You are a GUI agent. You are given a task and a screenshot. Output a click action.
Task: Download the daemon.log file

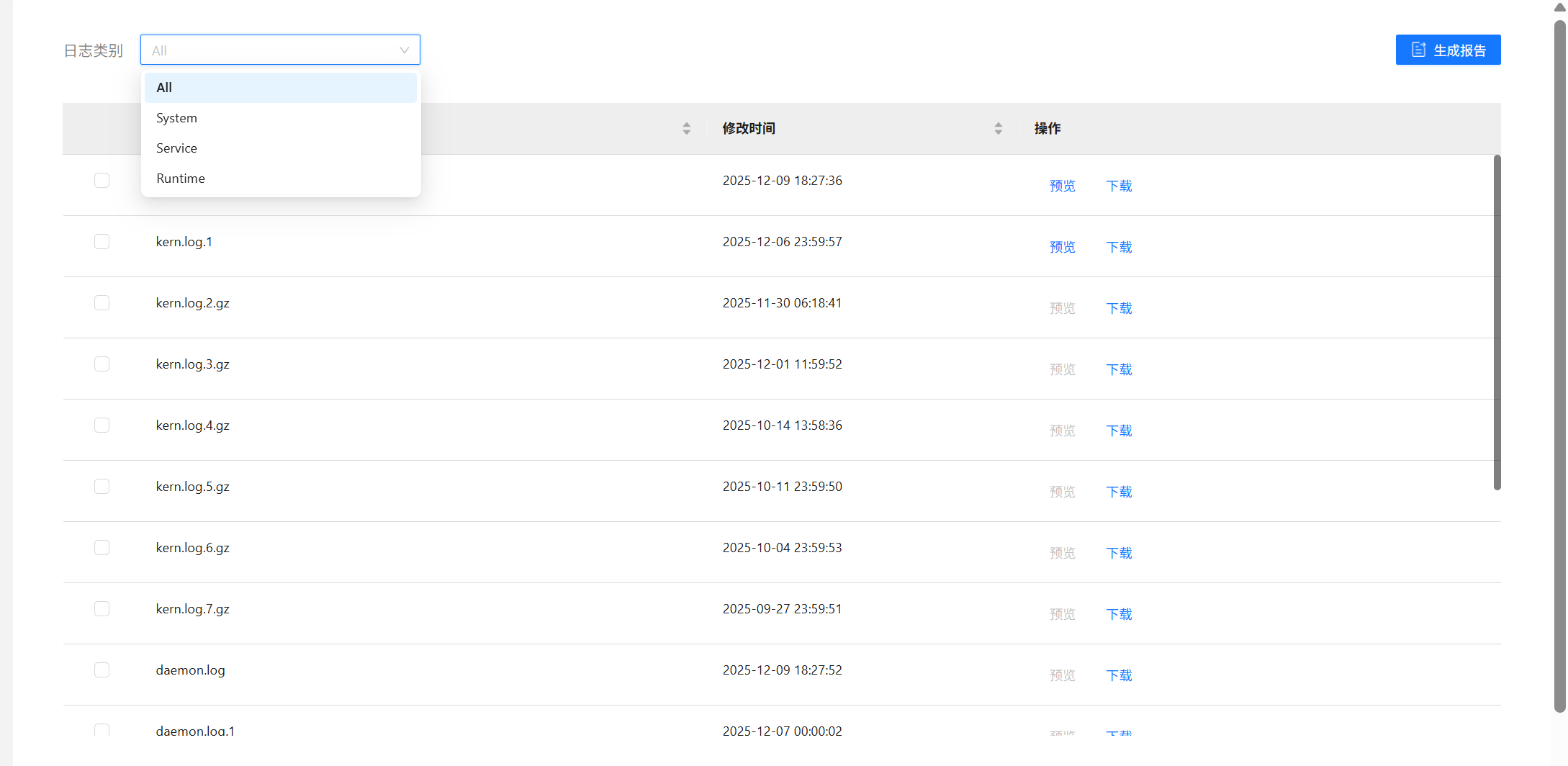point(1119,675)
